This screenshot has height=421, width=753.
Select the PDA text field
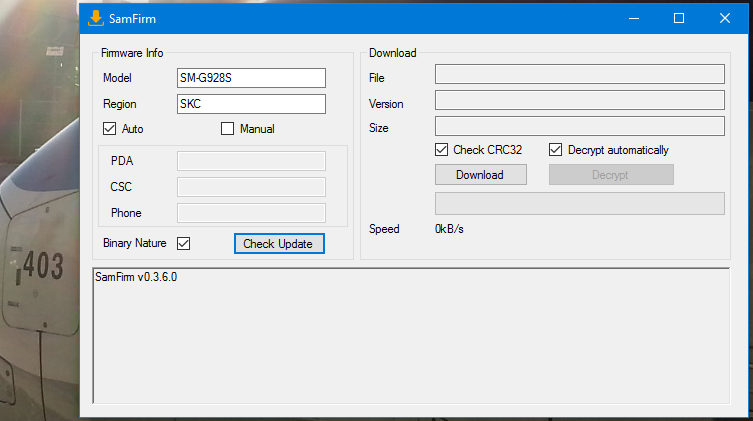click(251, 161)
